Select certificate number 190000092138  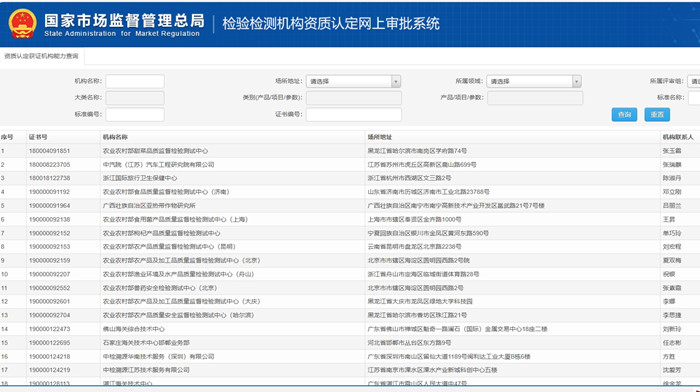tap(49, 220)
